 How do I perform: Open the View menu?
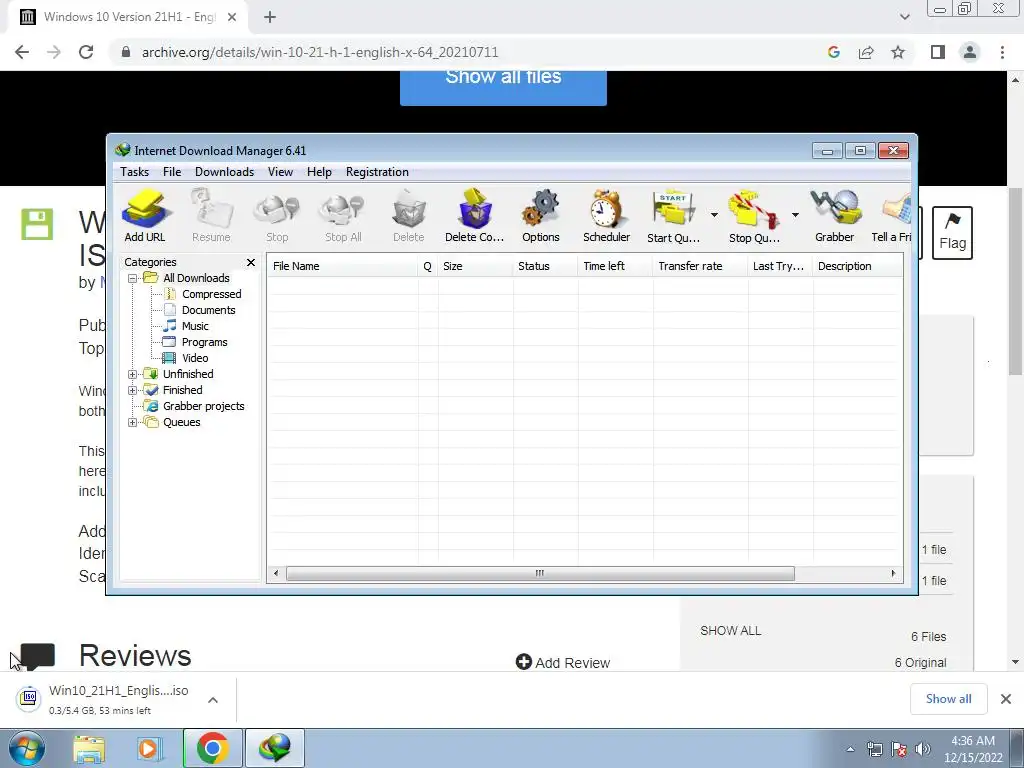click(280, 172)
